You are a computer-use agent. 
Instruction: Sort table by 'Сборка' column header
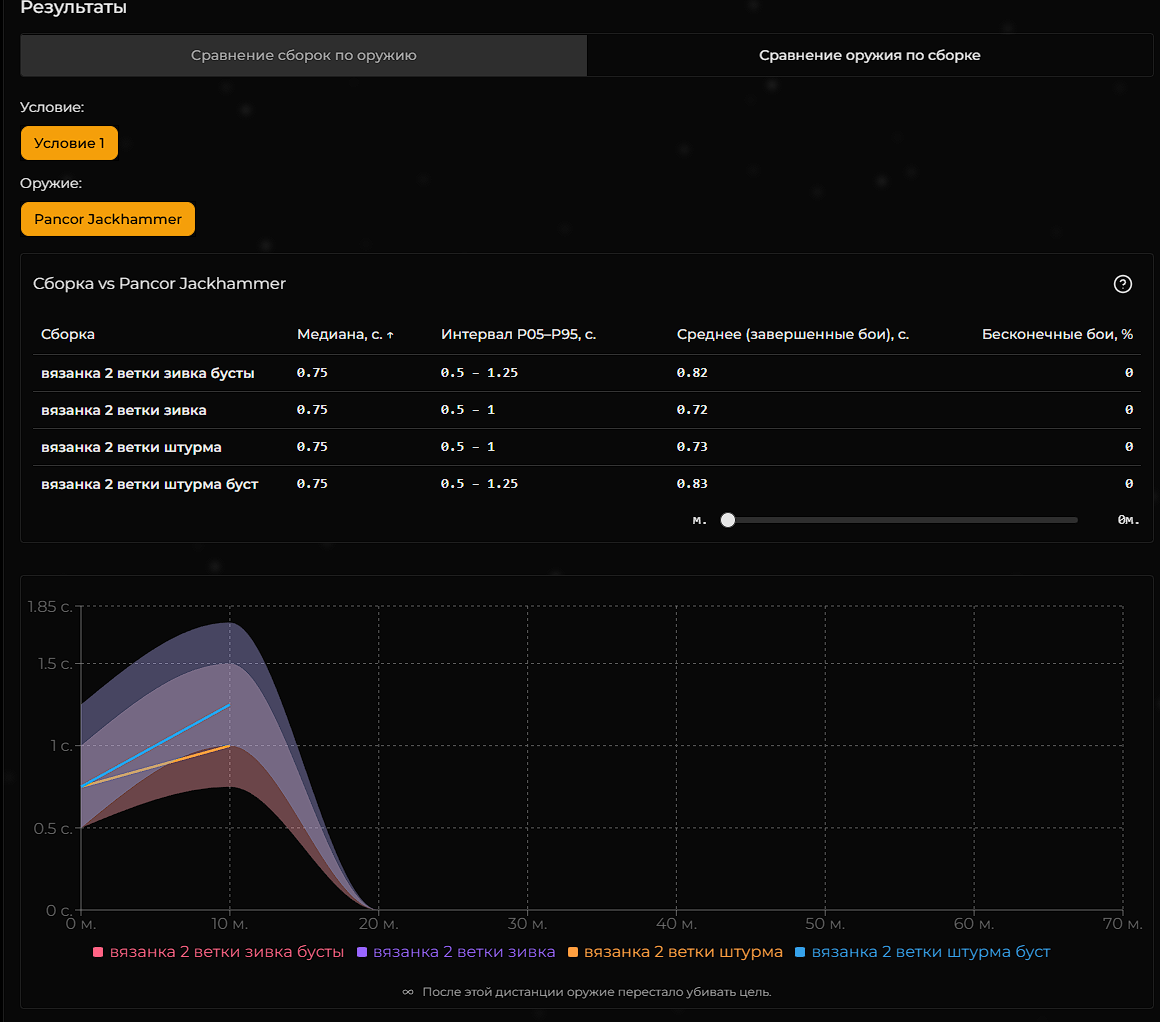click(68, 334)
